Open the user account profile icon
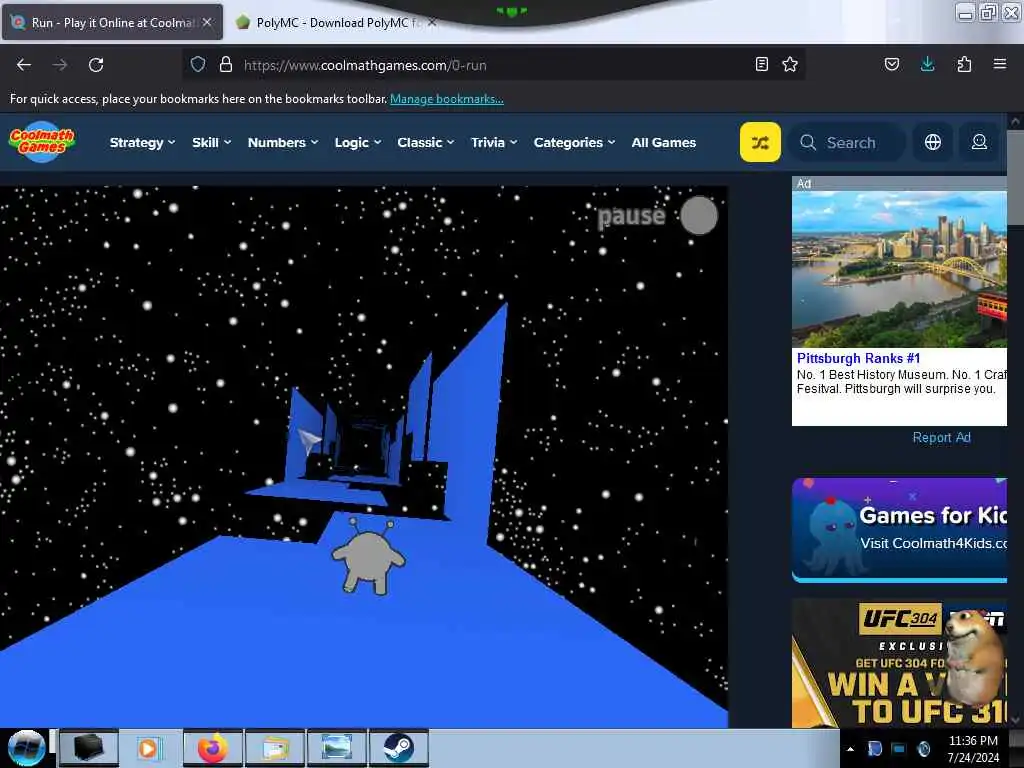This screenshot has width=1024, height=768. 979,142
